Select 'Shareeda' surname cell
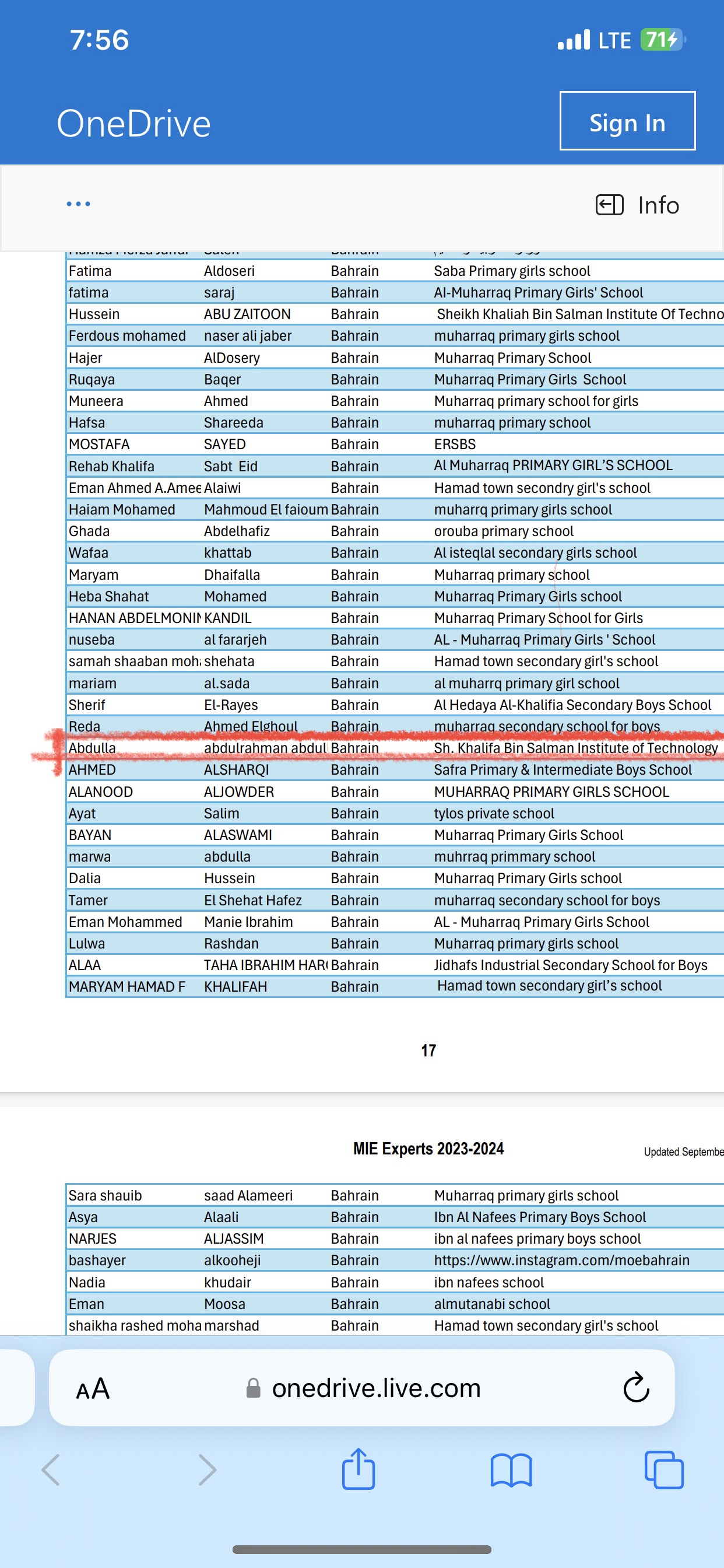The height and width of the screenshot is (1568, 724). (234, 422)
